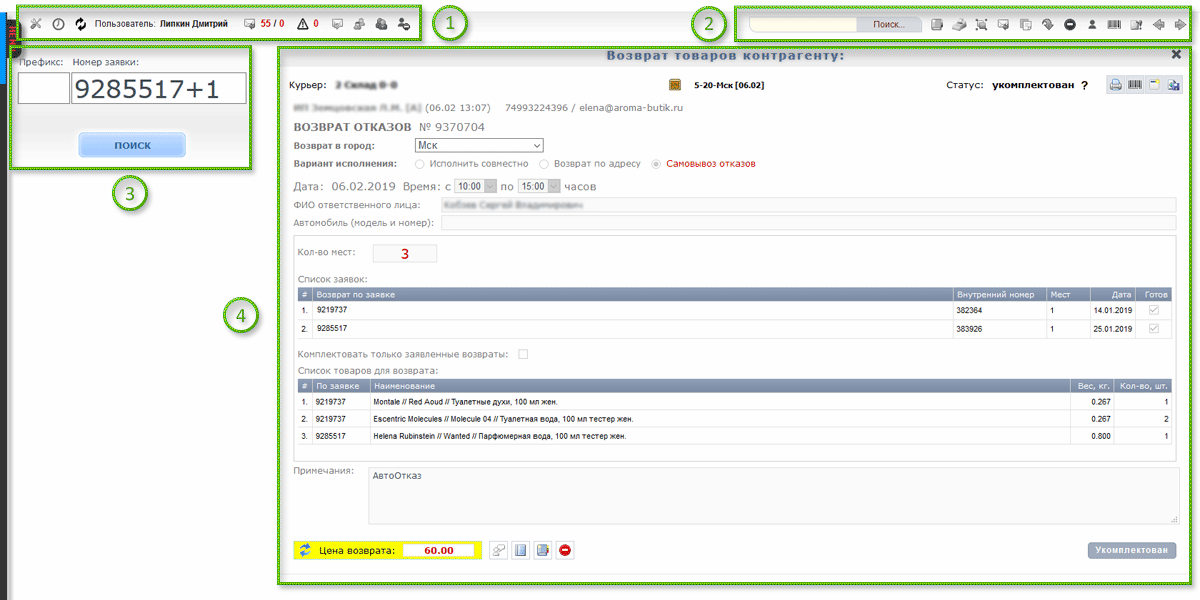Click the "Номер заявки" input field
Image resolution: width=1200 pixels, height=600 pixels.
point(158,88)
